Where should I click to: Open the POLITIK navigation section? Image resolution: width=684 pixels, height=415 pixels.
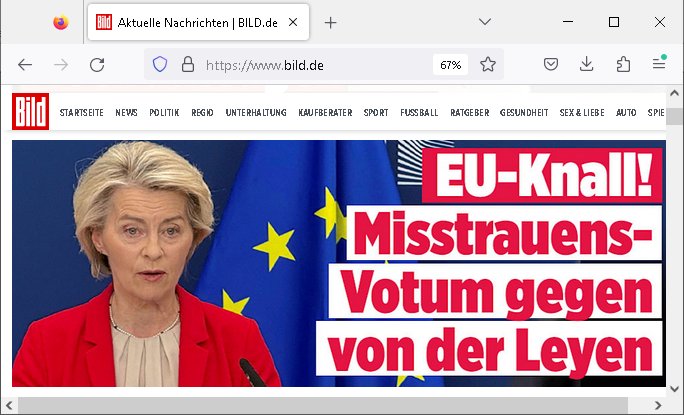[164, 113]
